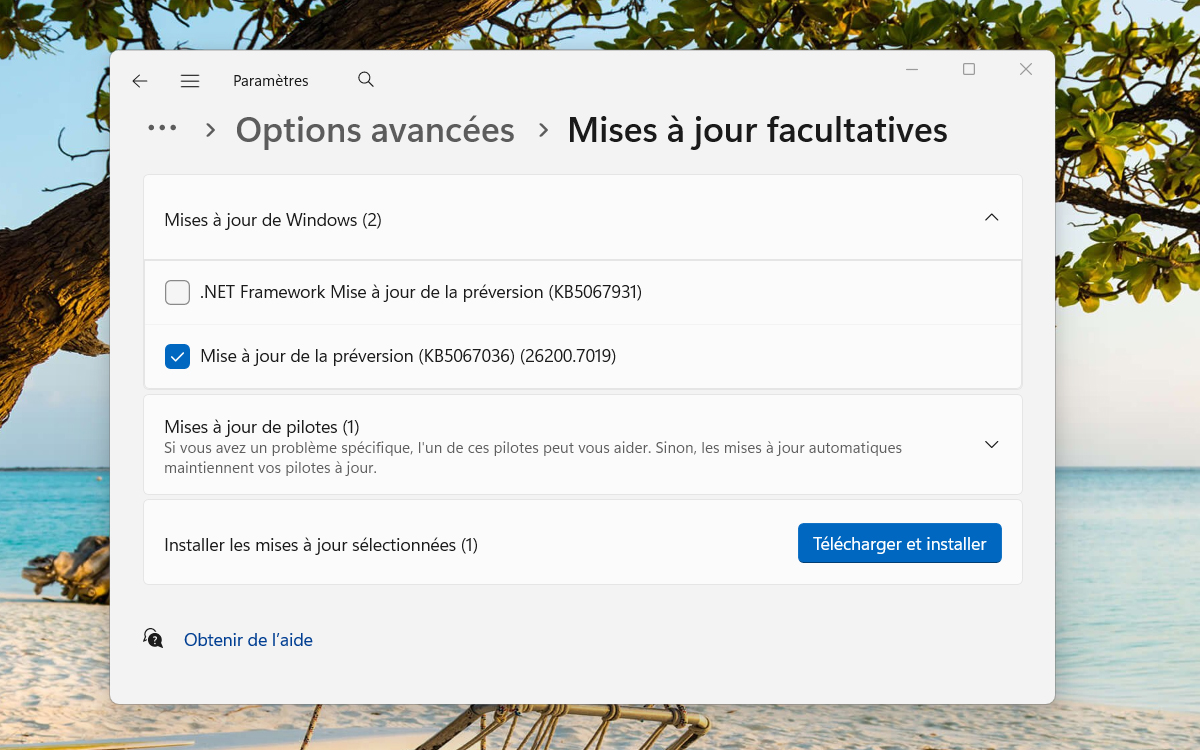Navigate back using the back arrow
The image size is (1200, 750).
tap(139, 80)
